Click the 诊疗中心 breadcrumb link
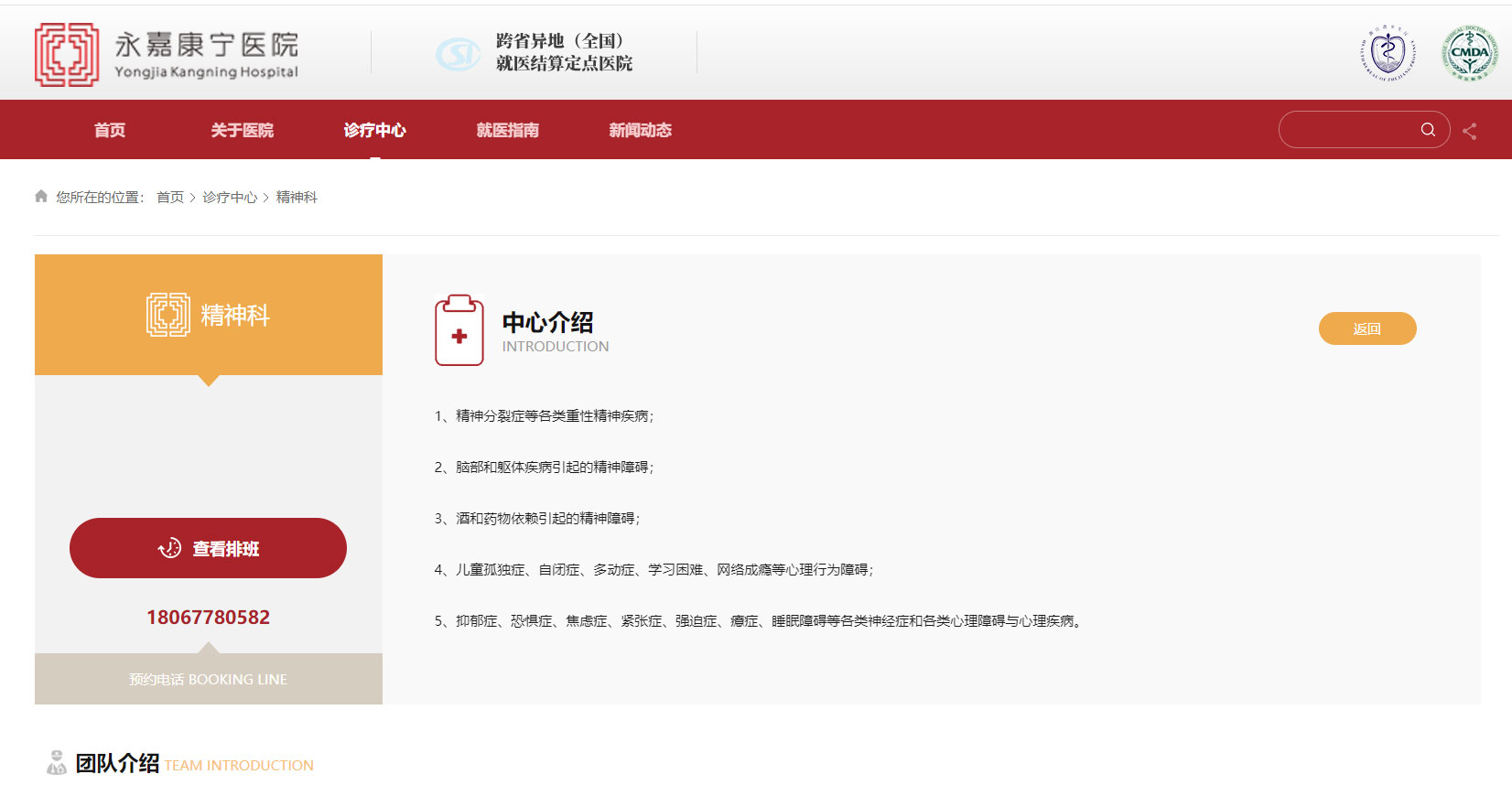 (x=230, y=198)
